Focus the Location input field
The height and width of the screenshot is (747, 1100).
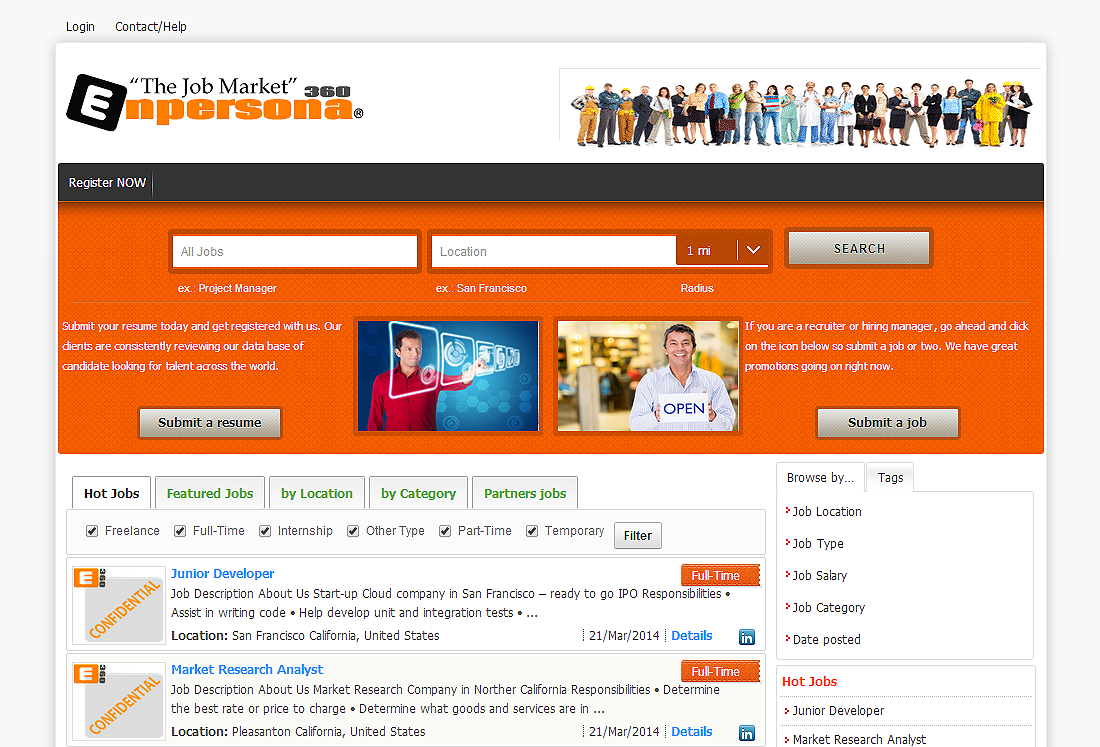click(554, 251)
